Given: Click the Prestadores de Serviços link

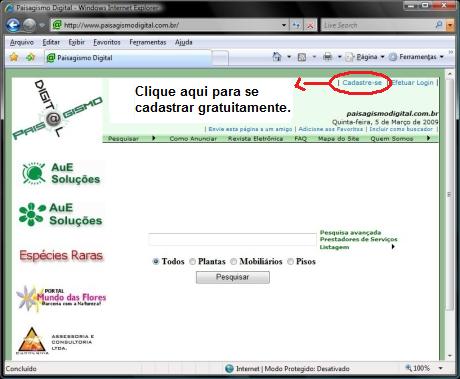Looking at the screenshot, I should click(359, 239).
